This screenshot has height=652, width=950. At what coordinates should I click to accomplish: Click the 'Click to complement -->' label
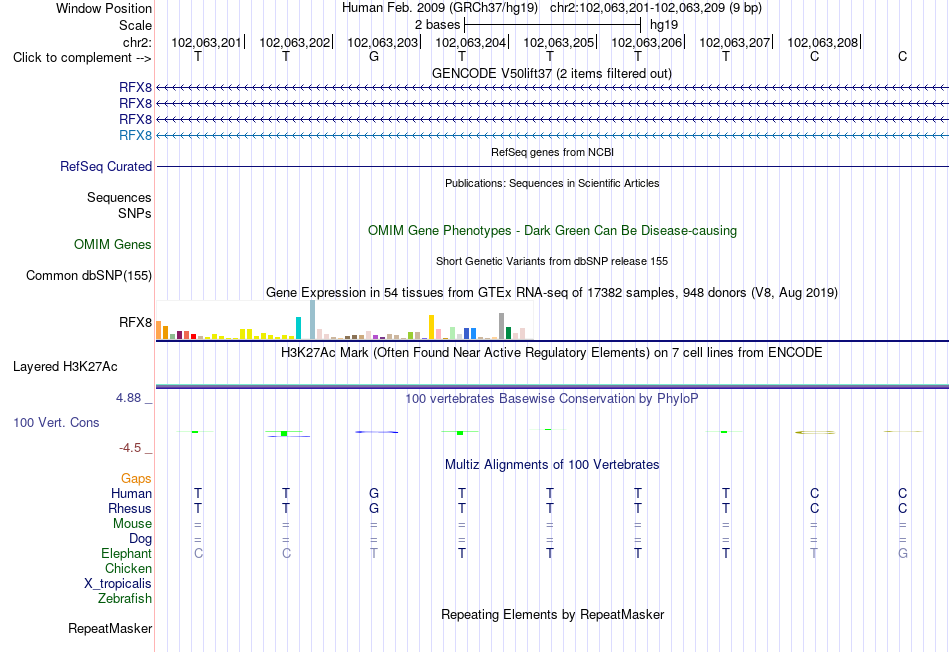[82, 58]
